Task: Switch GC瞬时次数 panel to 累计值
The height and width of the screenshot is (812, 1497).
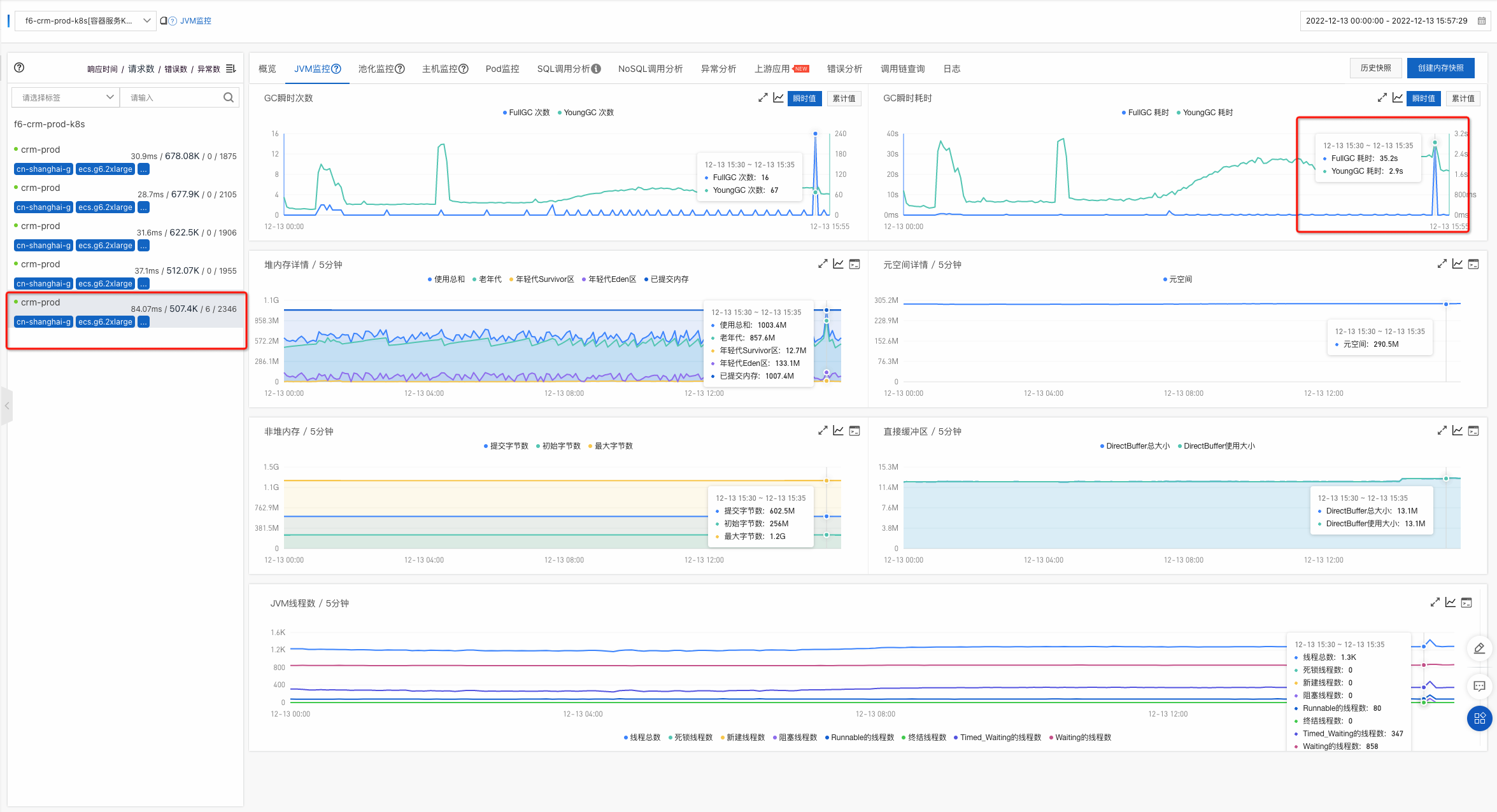Action: 844,99
